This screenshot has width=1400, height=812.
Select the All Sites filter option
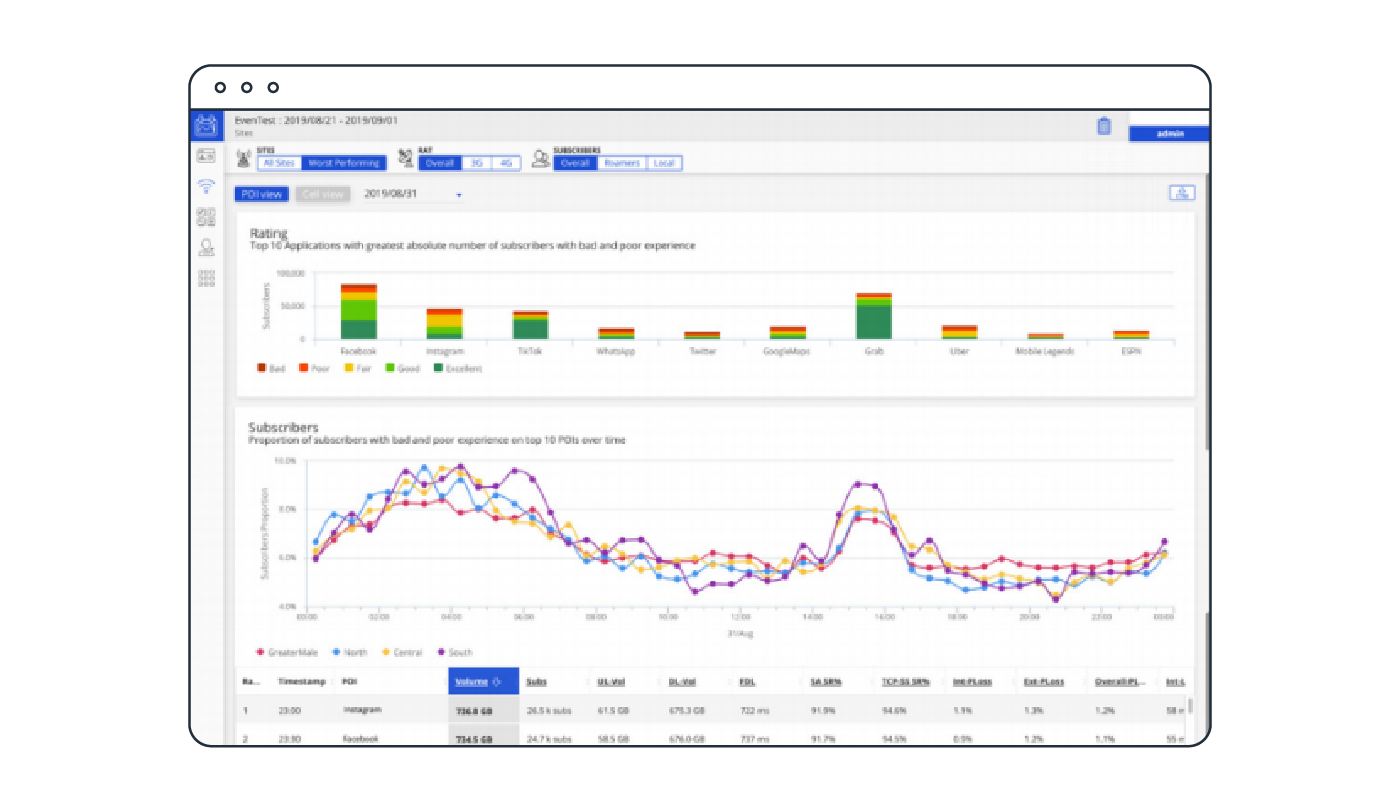(x=279, y=163)
